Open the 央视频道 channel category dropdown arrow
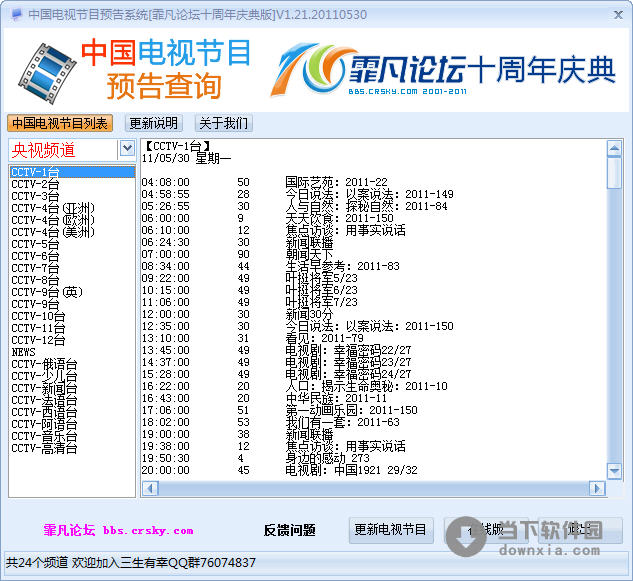Screen dimensions: 633x581 tap(127, 149)
